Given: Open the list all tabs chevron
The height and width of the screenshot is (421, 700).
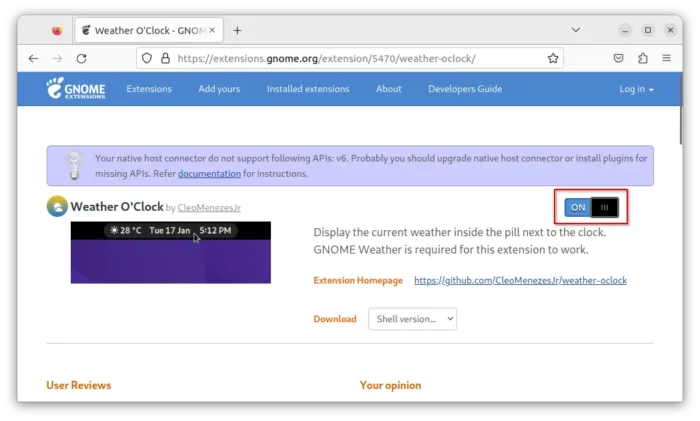Looking at the screenshot, I should [x=576, y=30].
